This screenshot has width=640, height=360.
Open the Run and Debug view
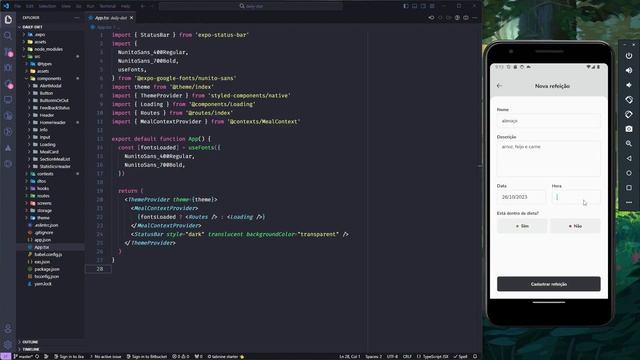click(8, 68)
